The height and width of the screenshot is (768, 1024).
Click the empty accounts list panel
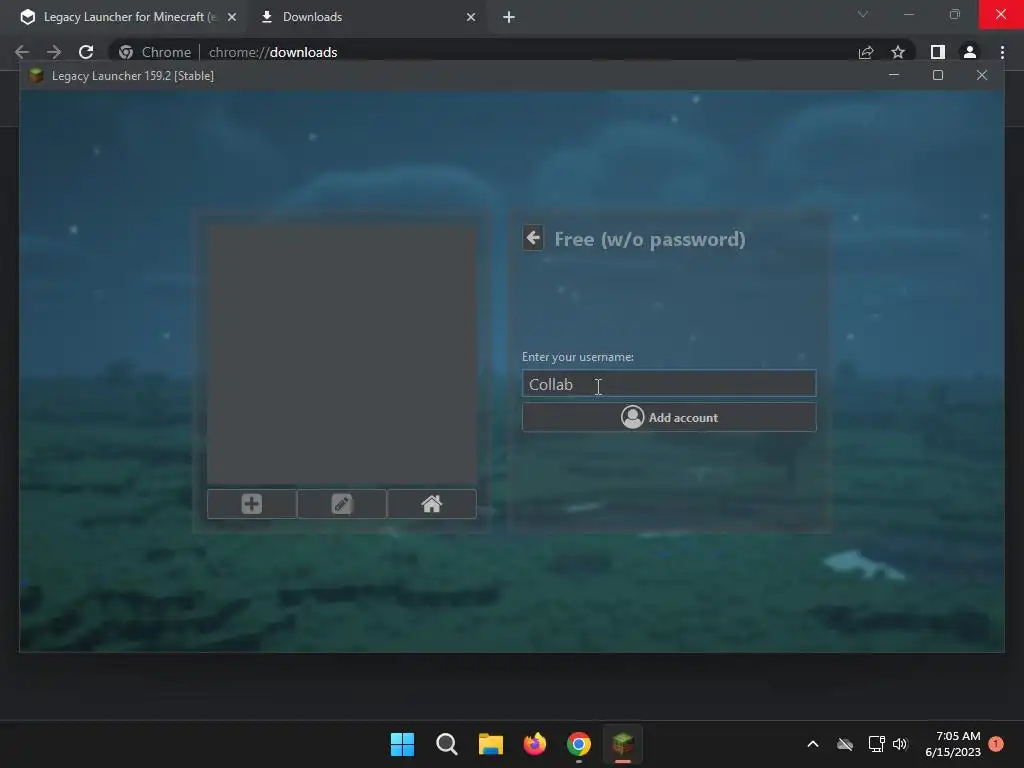point(342,355)
